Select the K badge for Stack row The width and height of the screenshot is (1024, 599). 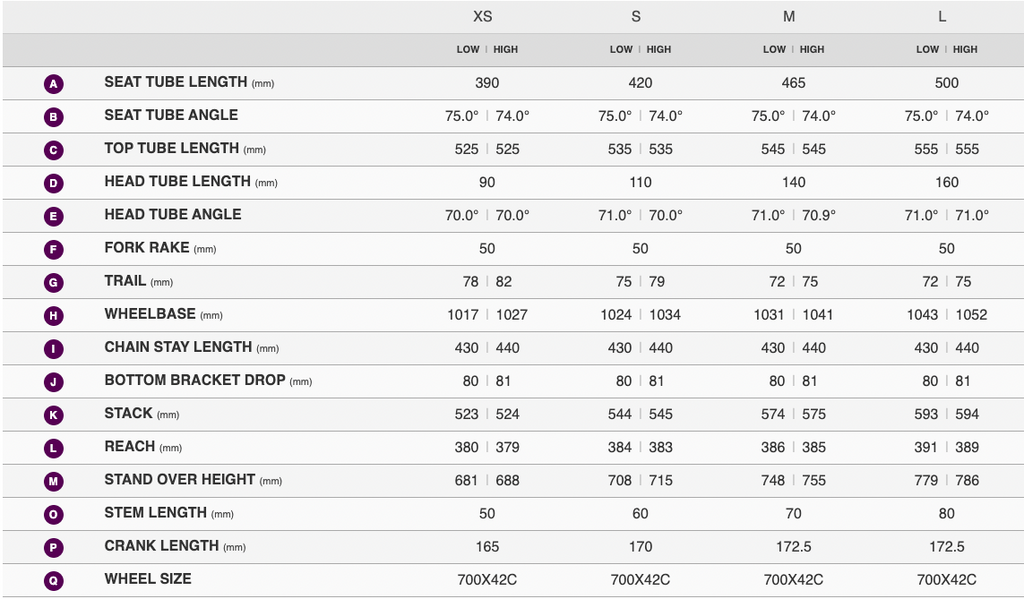coord(54,414)
